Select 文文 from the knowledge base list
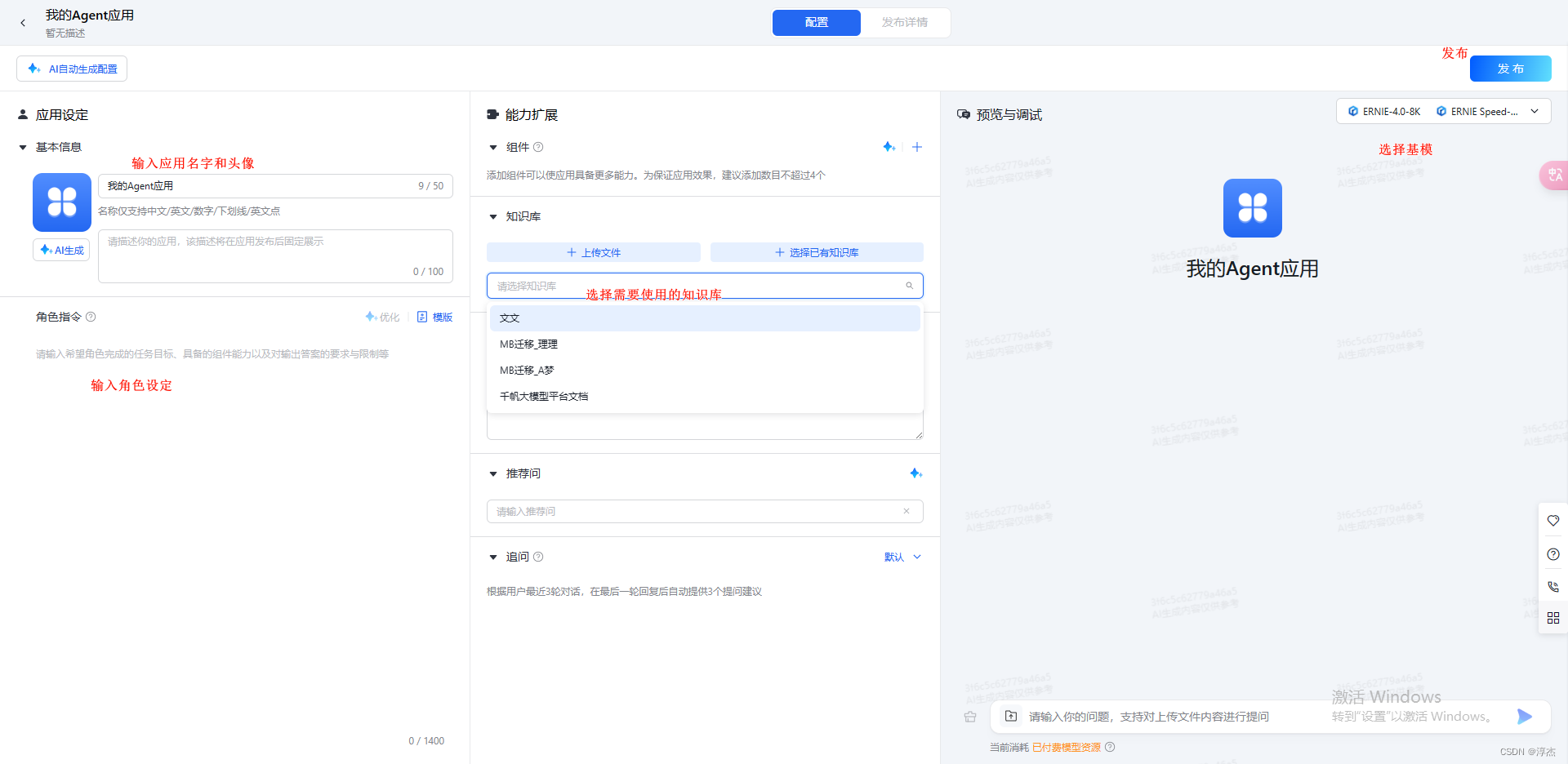1568x764 pixels. click(x=705, y=318)
